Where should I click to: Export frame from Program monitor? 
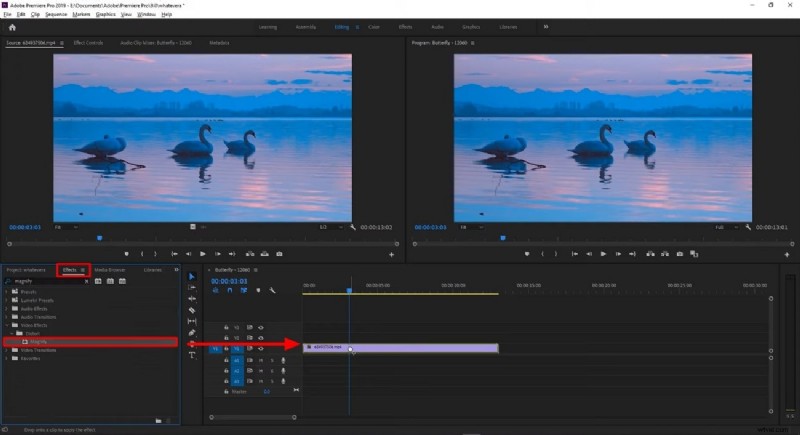pyautogui.click(x=680, y=254)
